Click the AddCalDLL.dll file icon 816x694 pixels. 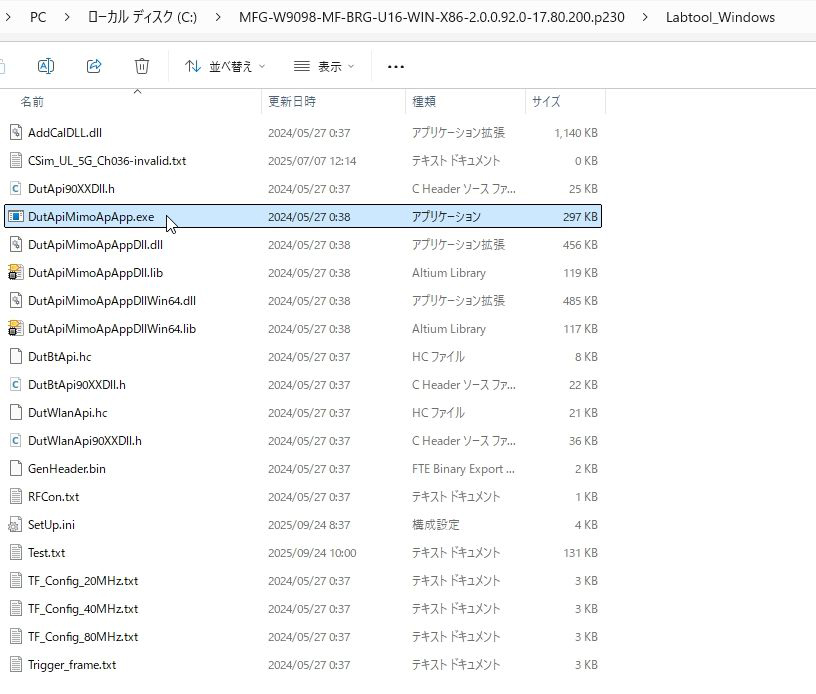tap(15, 132)
